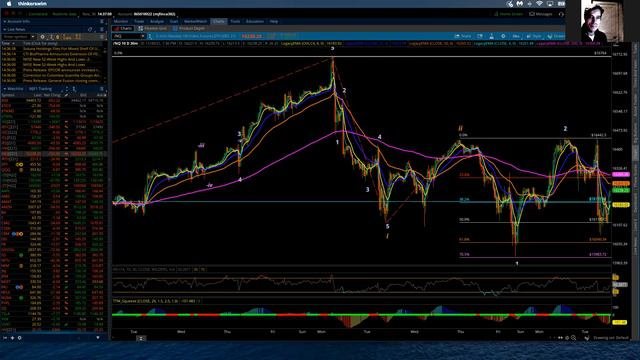Screen dimensions: 640x360
Task: Click the green price bubble on the price axis
Action: point(620,191)
